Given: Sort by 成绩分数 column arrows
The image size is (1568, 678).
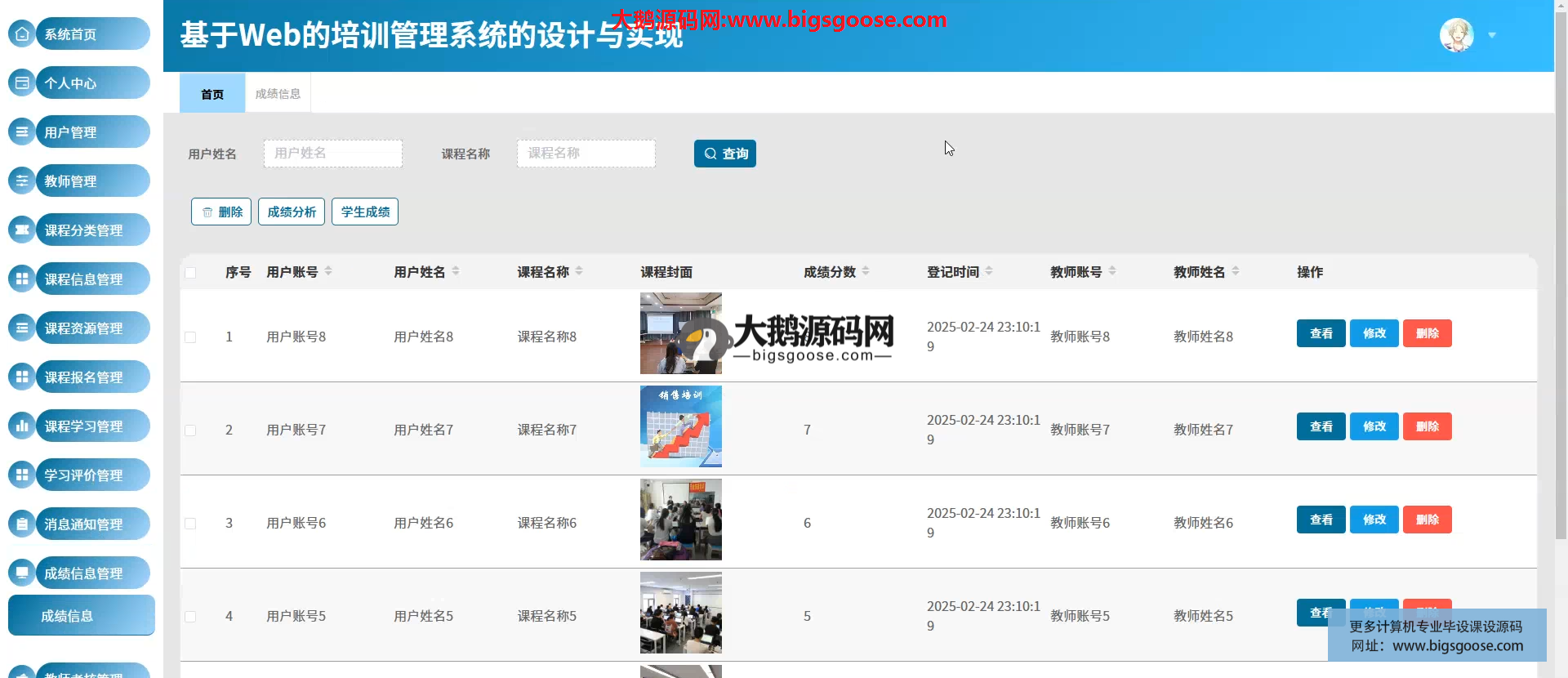Looking at the screenshot, I should [866, 271].
